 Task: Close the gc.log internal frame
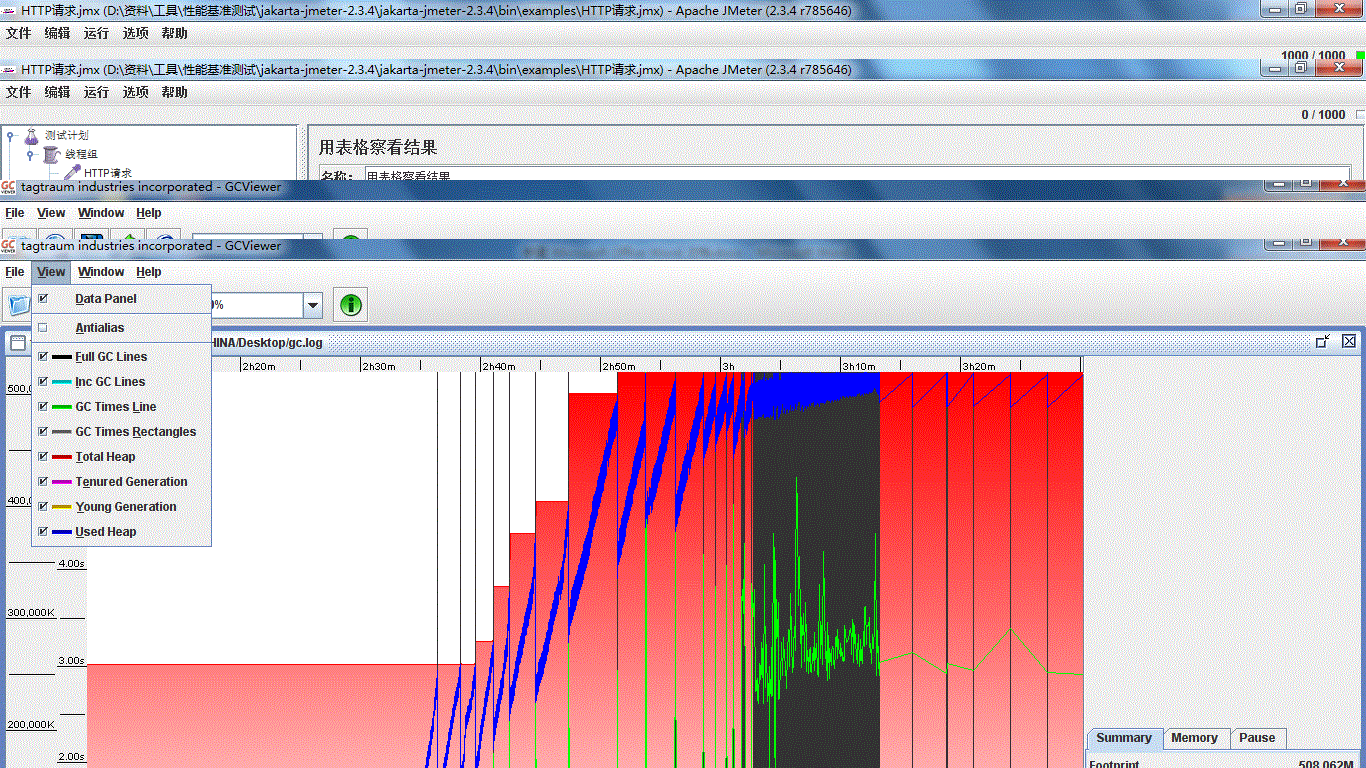[1349, 342]
